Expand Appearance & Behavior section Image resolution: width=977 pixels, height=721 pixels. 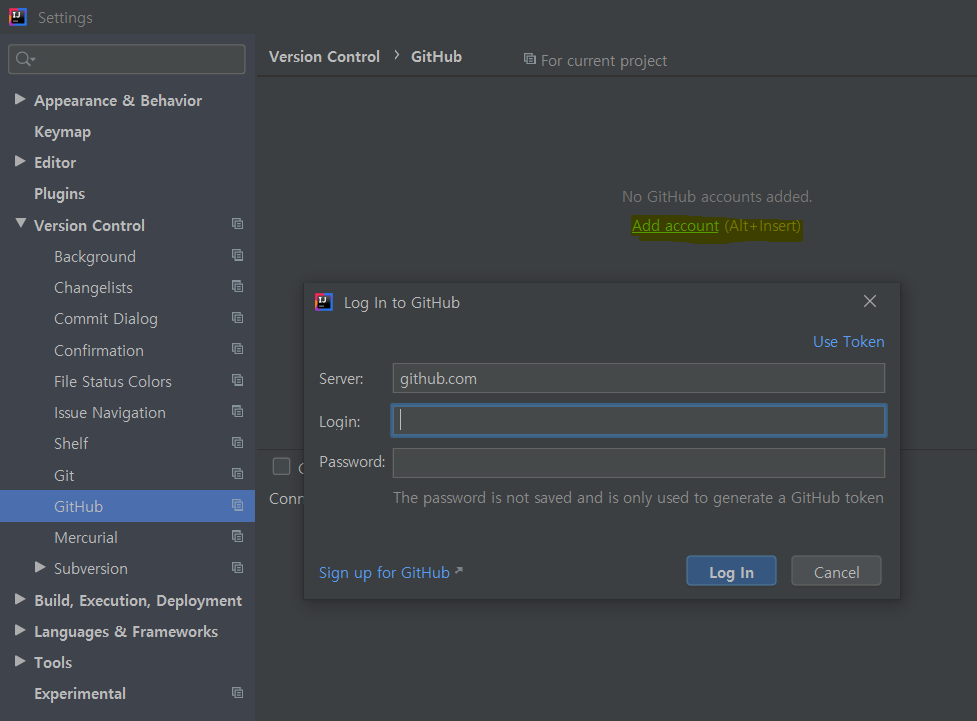click(x=20, y=99)
